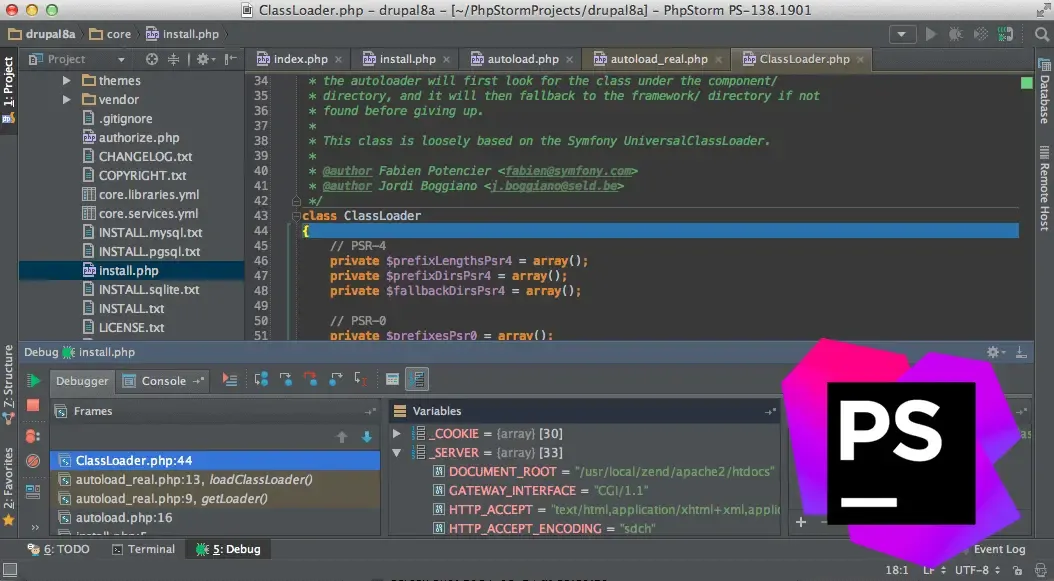Viewport: 1054px width, 581px height.
Task: Open Project panel gear settings dropdown
Action: pyautogui.click(x=206, y=59)
